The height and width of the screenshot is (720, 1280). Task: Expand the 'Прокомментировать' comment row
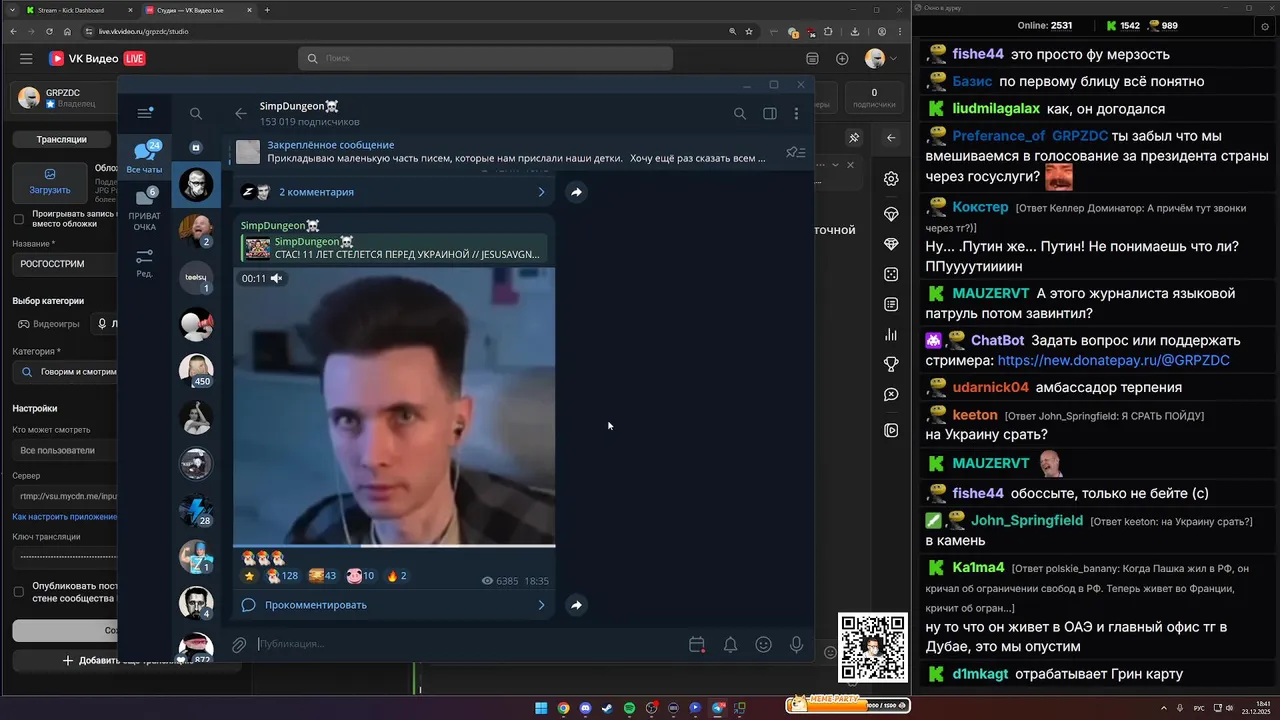394,605
